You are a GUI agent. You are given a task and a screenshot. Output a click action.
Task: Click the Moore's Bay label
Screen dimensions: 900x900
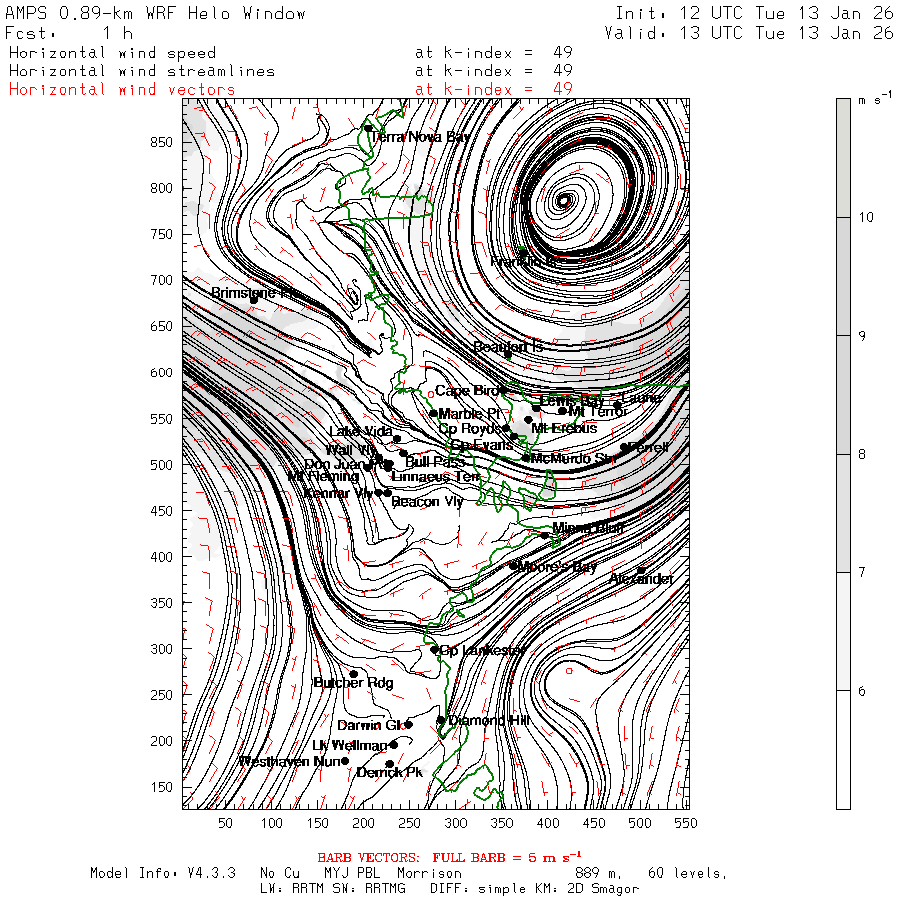[x=557, y=567]
